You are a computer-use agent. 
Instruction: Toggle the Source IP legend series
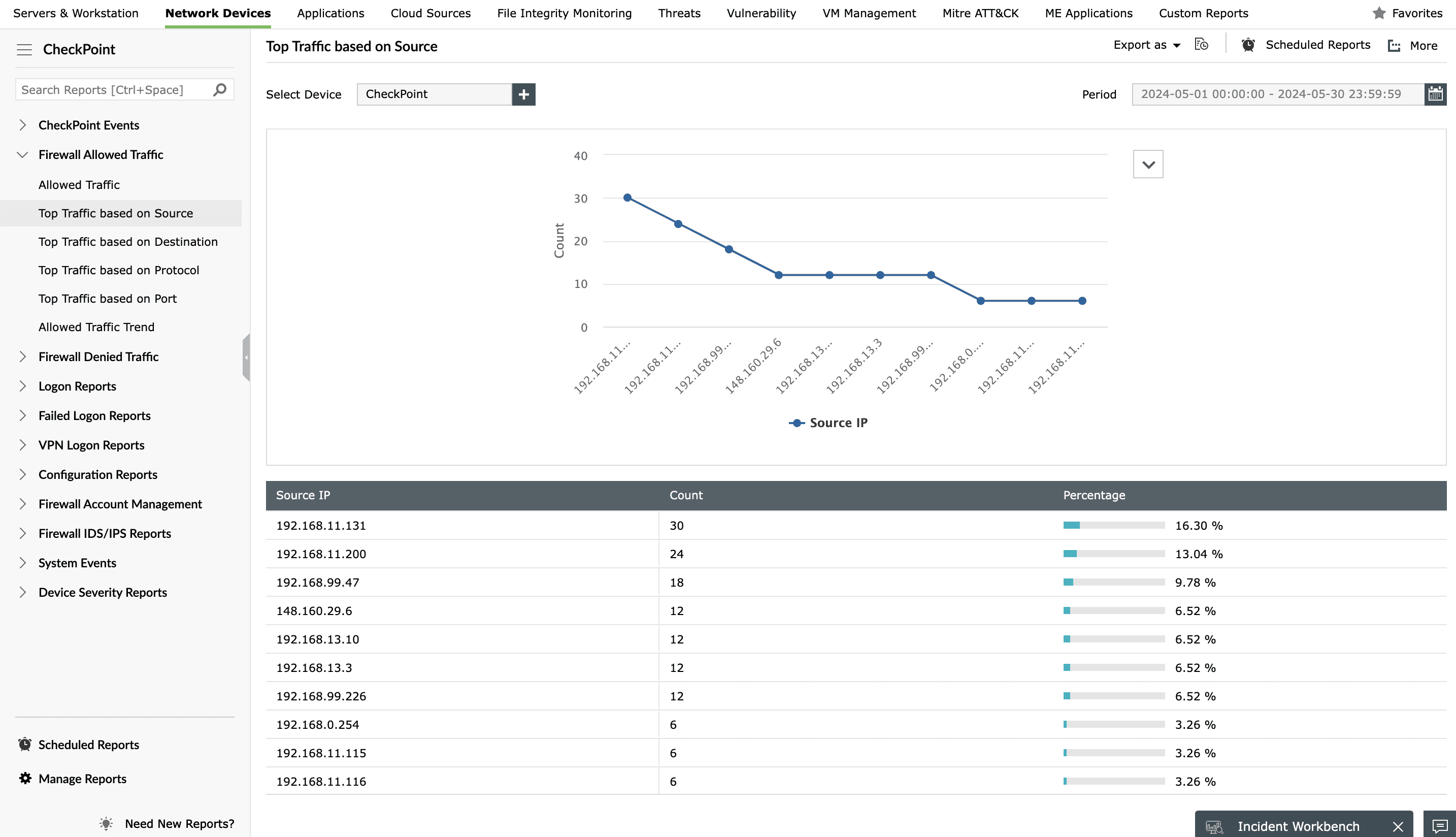coord(828,423)
